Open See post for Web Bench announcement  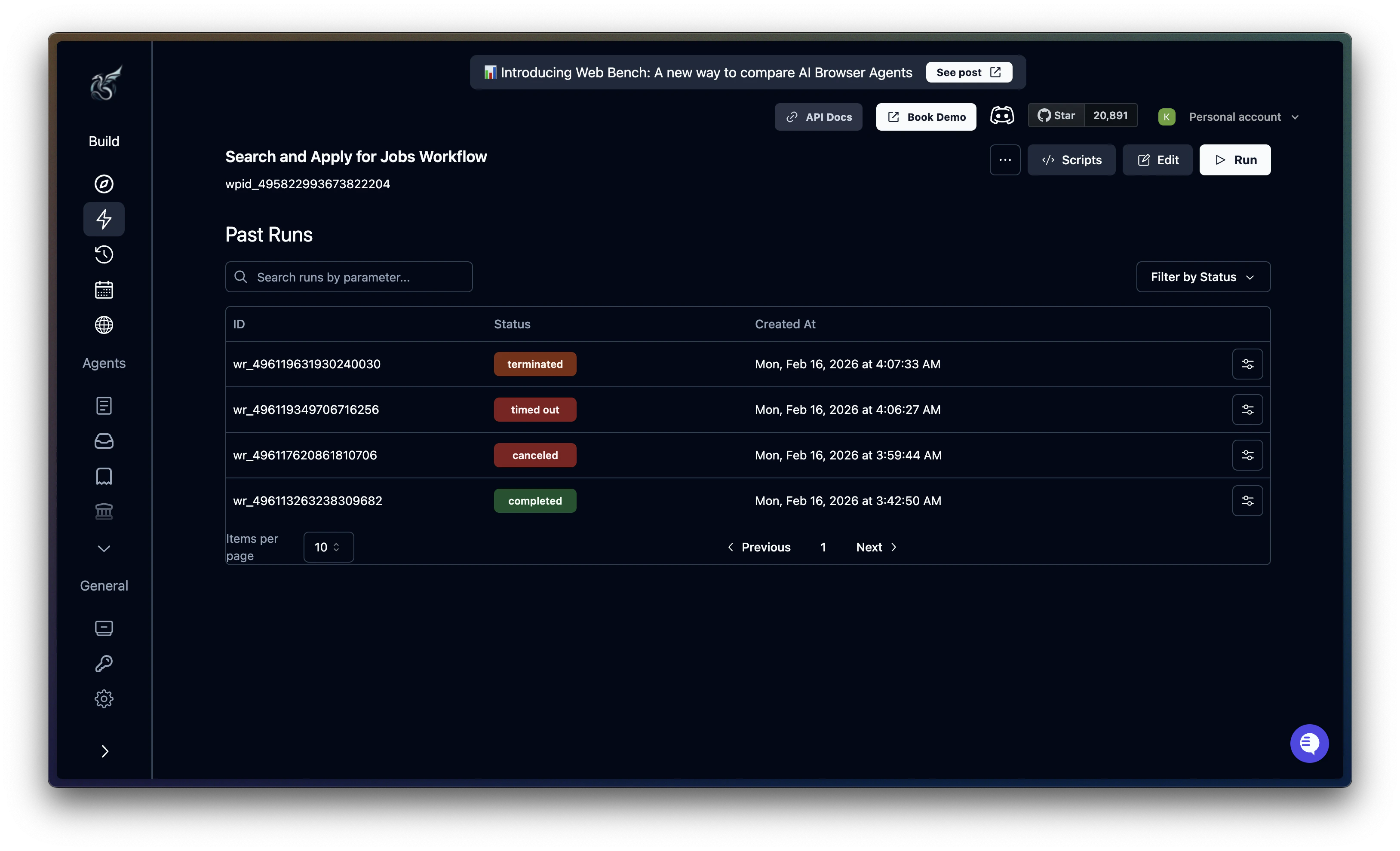968,72
